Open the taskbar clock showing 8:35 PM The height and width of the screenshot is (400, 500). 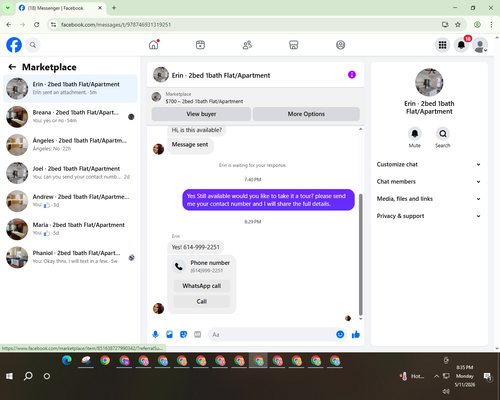pyautogui.click(x=465, y=376)
